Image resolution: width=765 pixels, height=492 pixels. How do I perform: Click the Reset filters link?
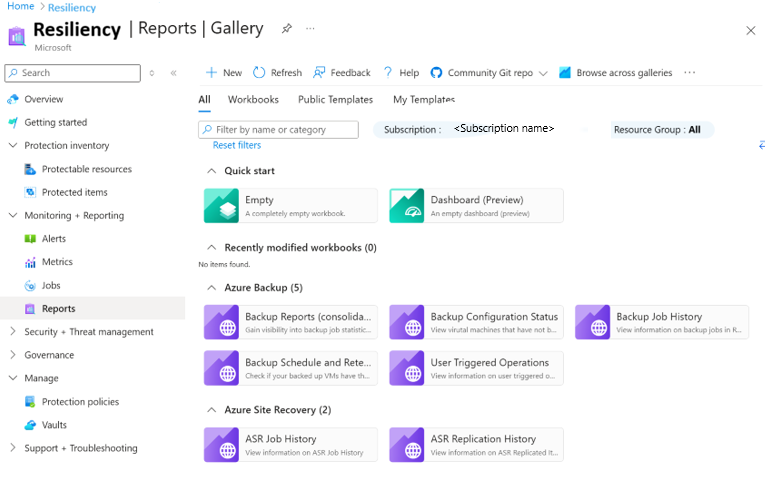click(237, 145)
